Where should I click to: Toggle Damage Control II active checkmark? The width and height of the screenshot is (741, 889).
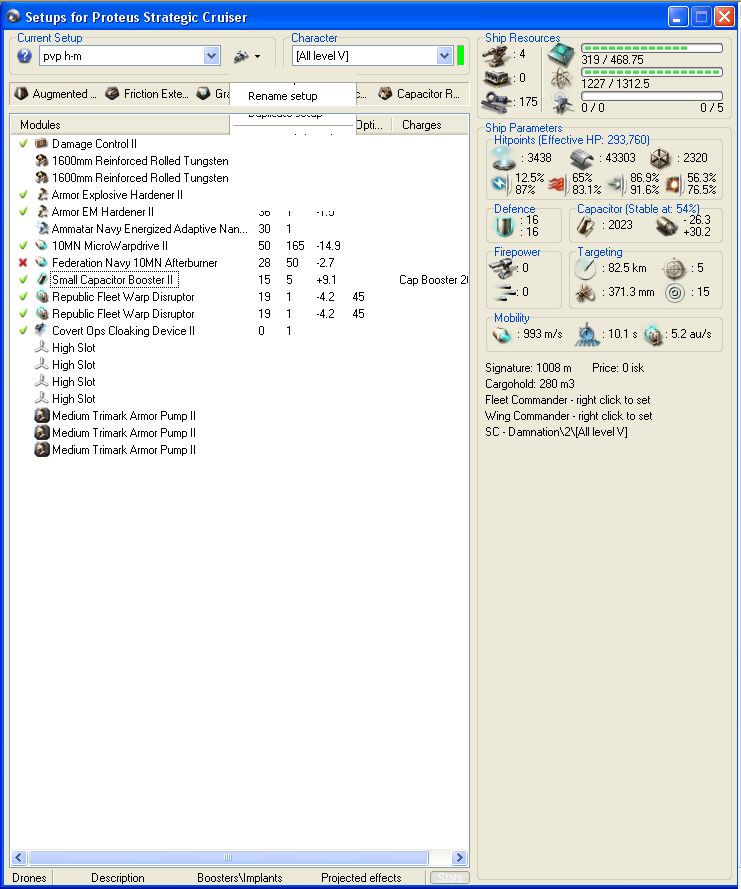coord(23,143)
